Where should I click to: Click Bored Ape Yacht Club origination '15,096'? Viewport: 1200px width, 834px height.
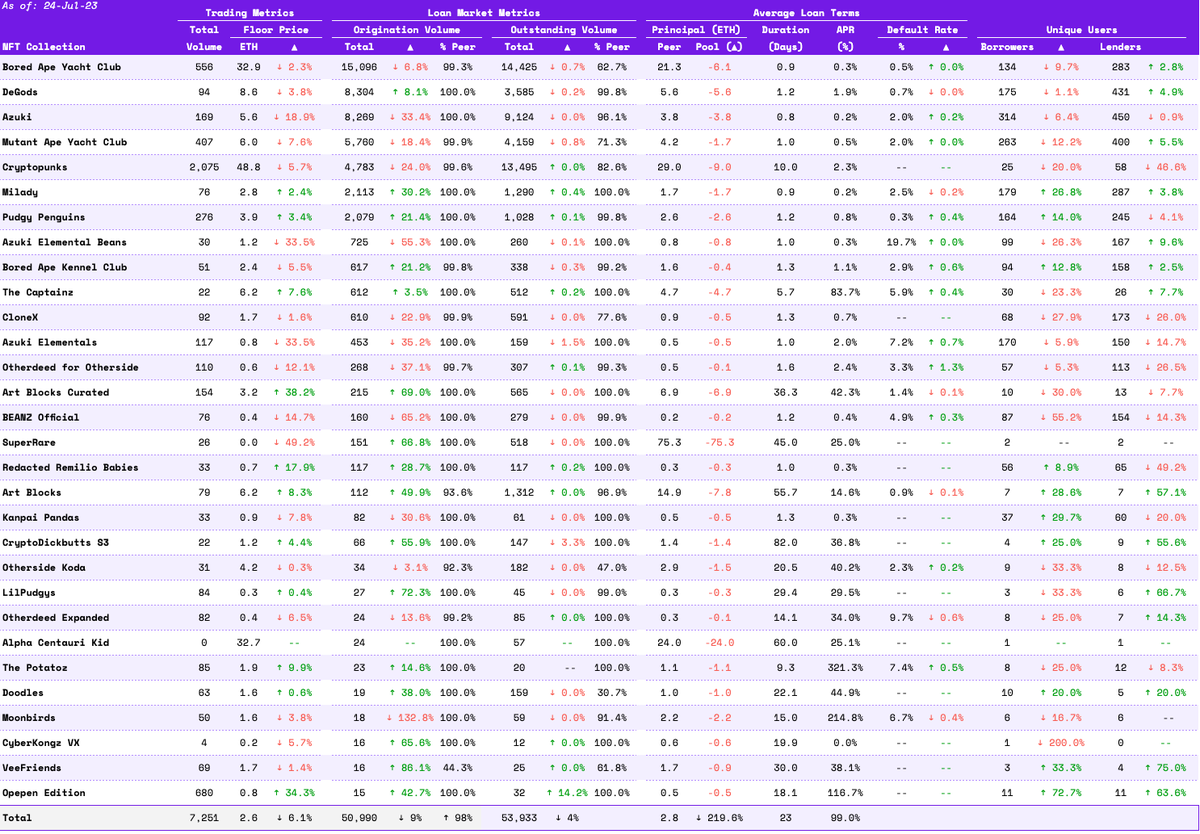(357, 67)
